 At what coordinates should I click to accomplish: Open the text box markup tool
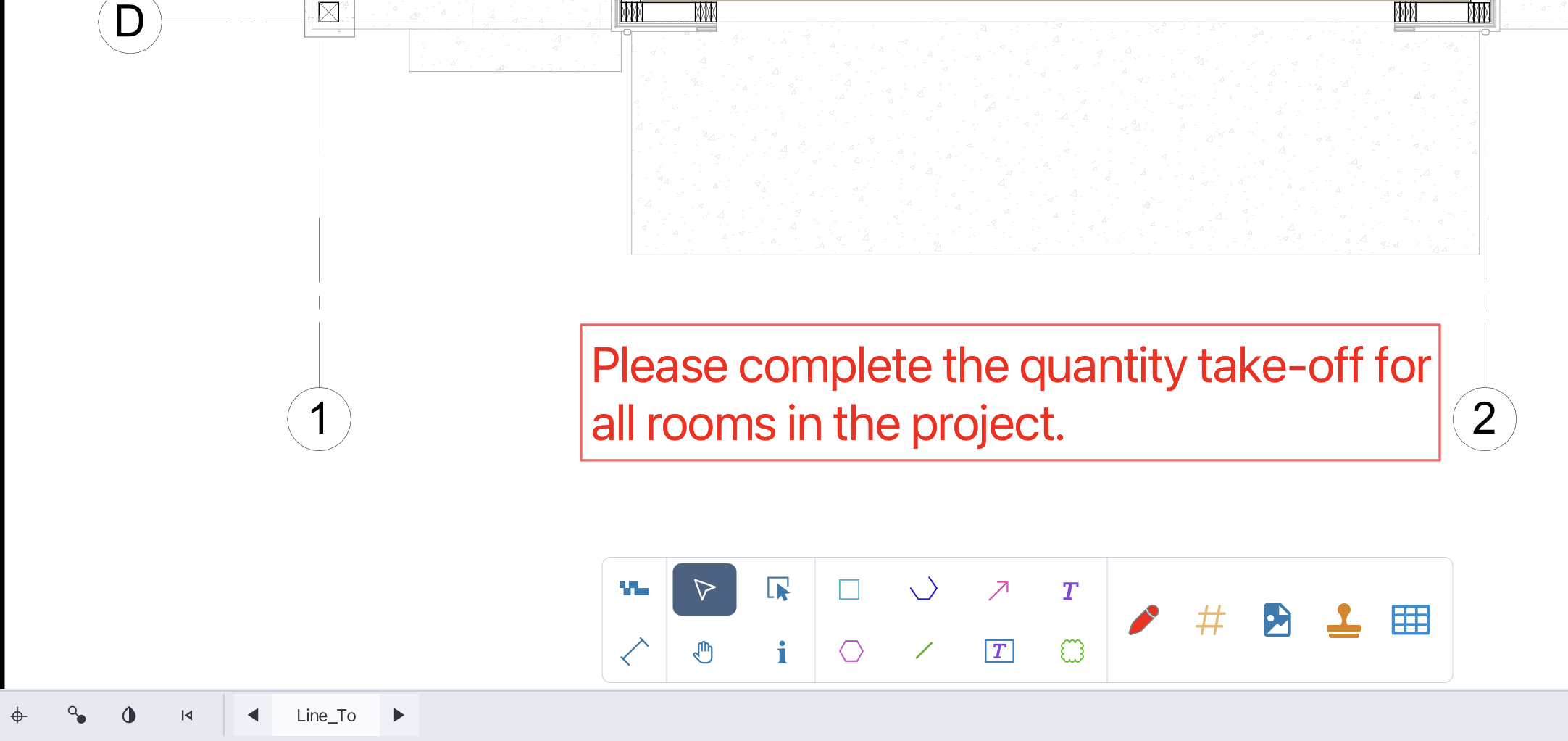998,651
